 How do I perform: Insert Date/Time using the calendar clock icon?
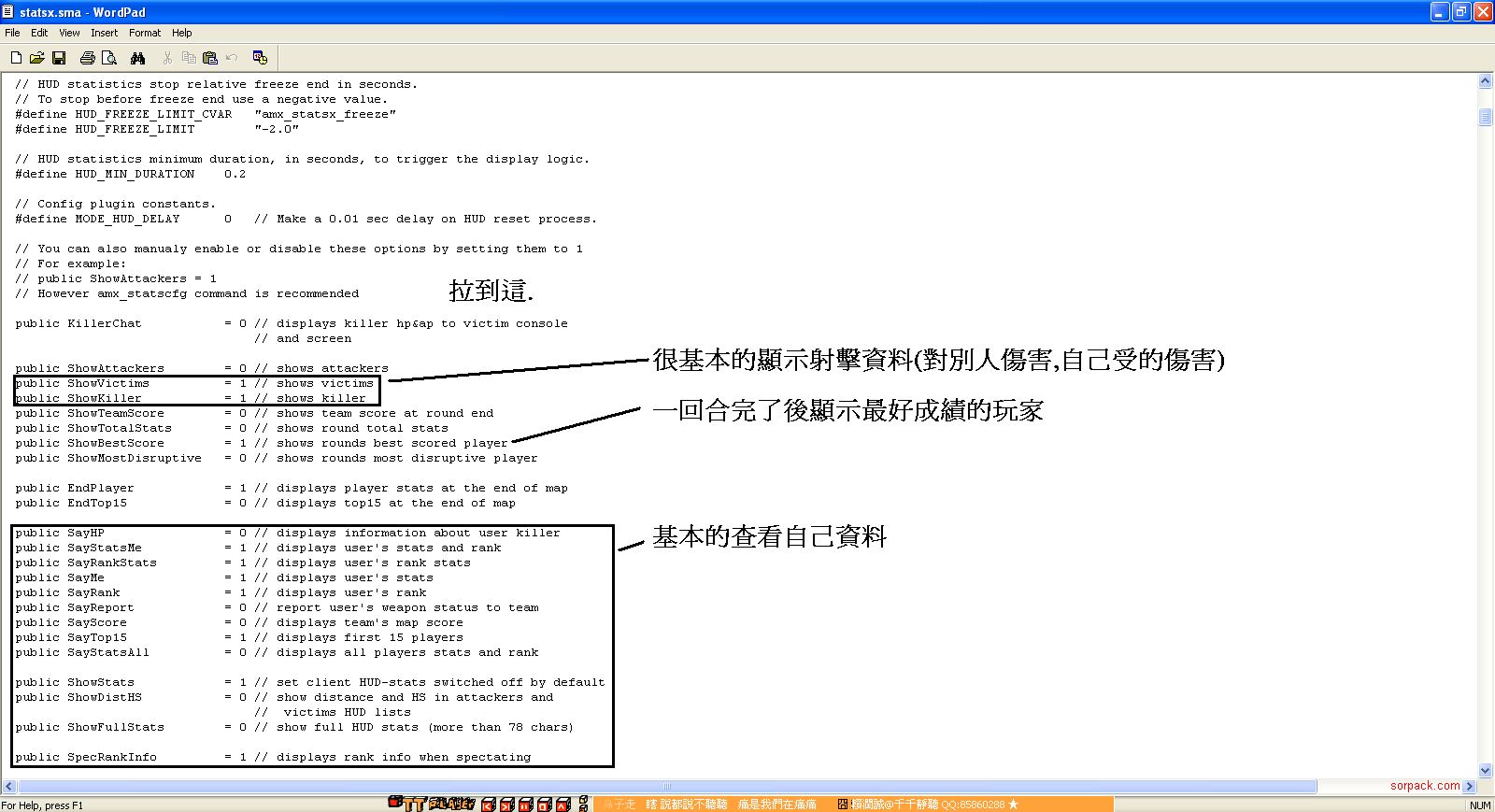260,58
